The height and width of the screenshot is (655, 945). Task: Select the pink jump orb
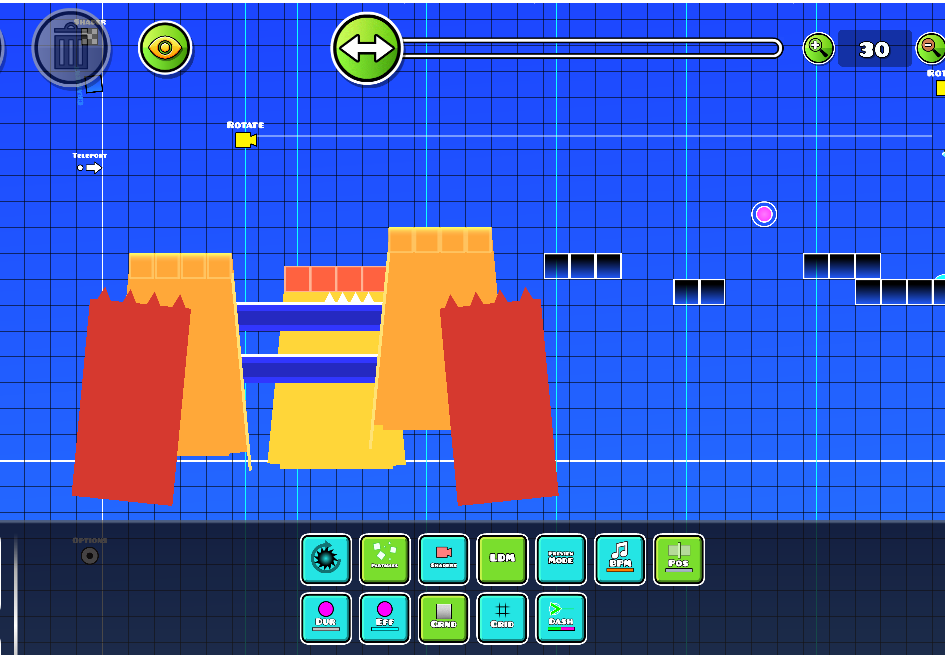coord(764,214)
